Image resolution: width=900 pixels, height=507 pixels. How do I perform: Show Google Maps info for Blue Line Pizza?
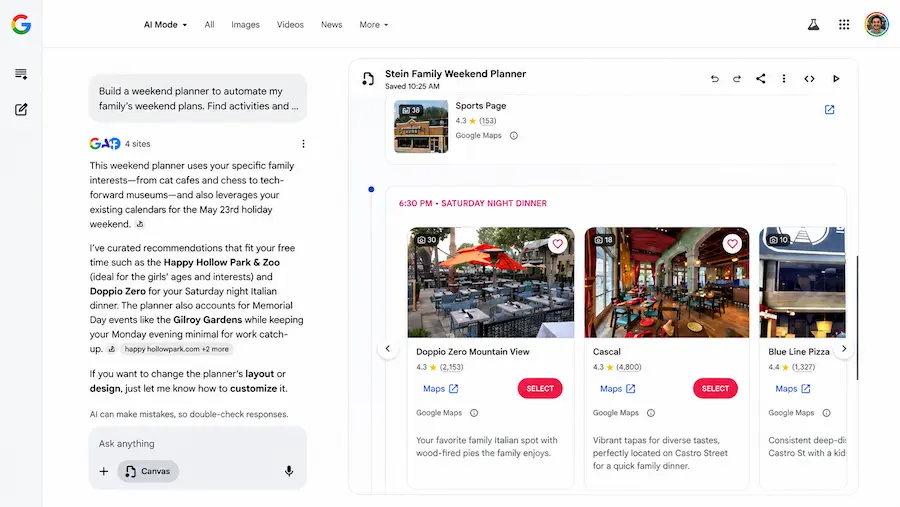click(x=827, y=413)
